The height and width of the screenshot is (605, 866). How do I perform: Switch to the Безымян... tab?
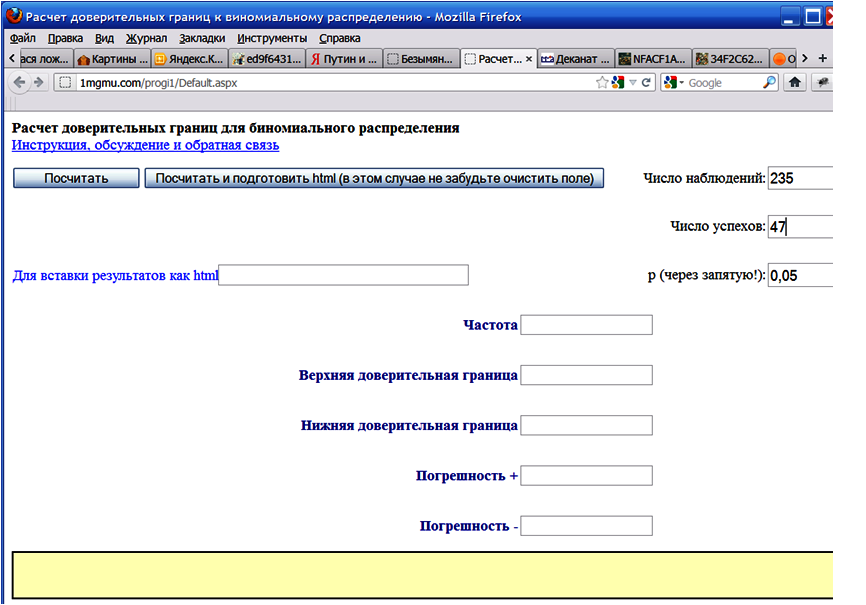[421, 59]
